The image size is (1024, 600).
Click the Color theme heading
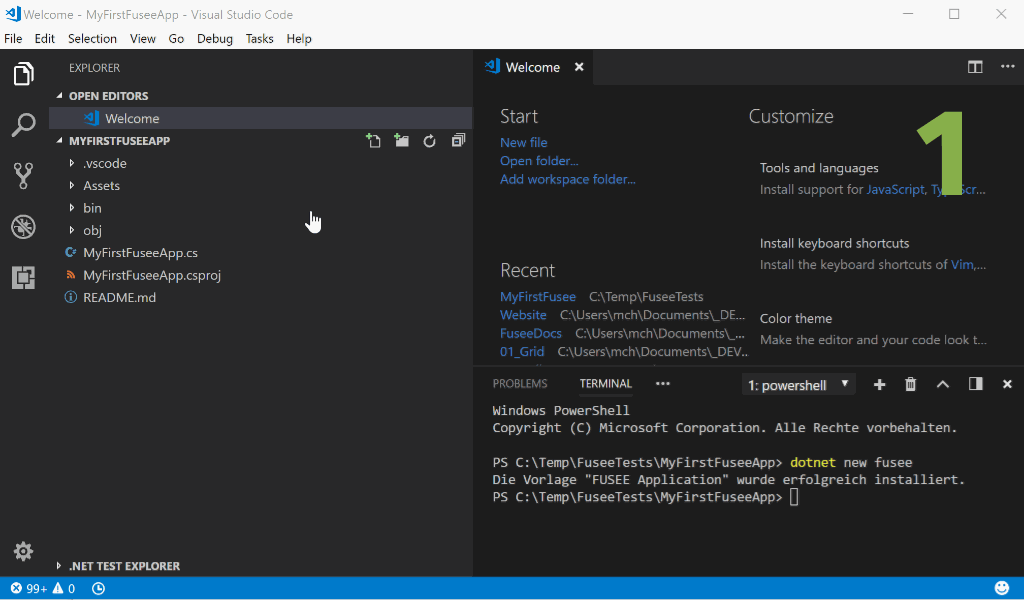795,319
